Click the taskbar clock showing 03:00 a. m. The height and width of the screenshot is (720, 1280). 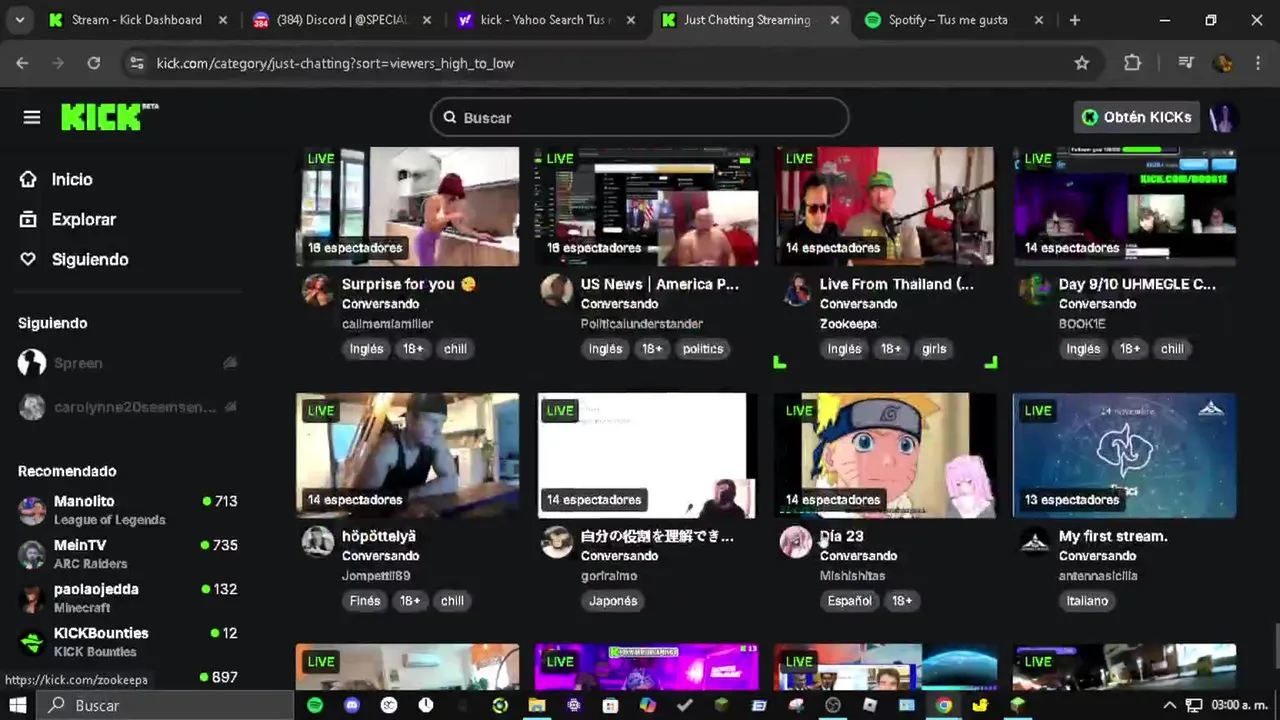pyautogui.click(x=1239, y=705)
